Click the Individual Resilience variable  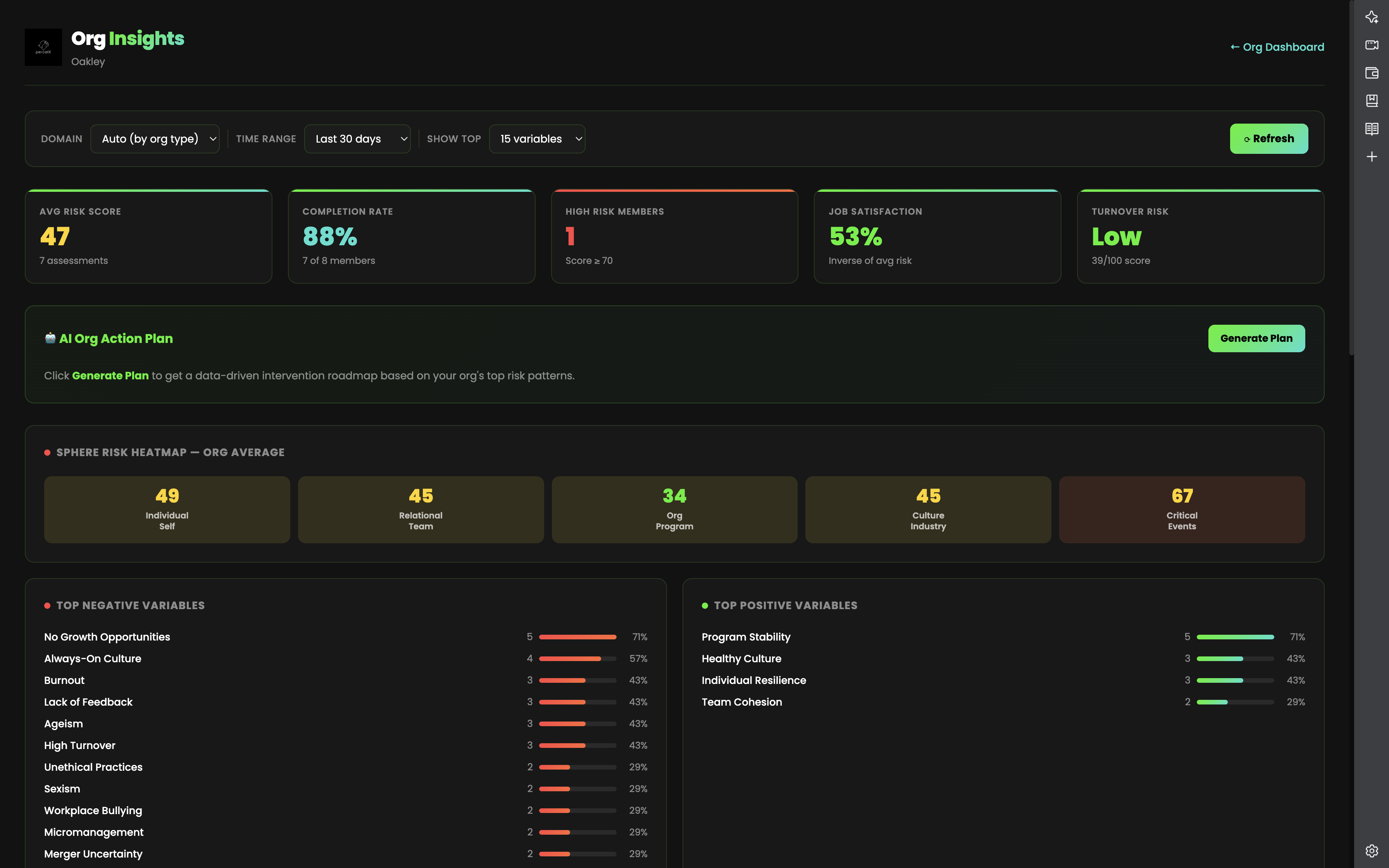click(754, 680)
